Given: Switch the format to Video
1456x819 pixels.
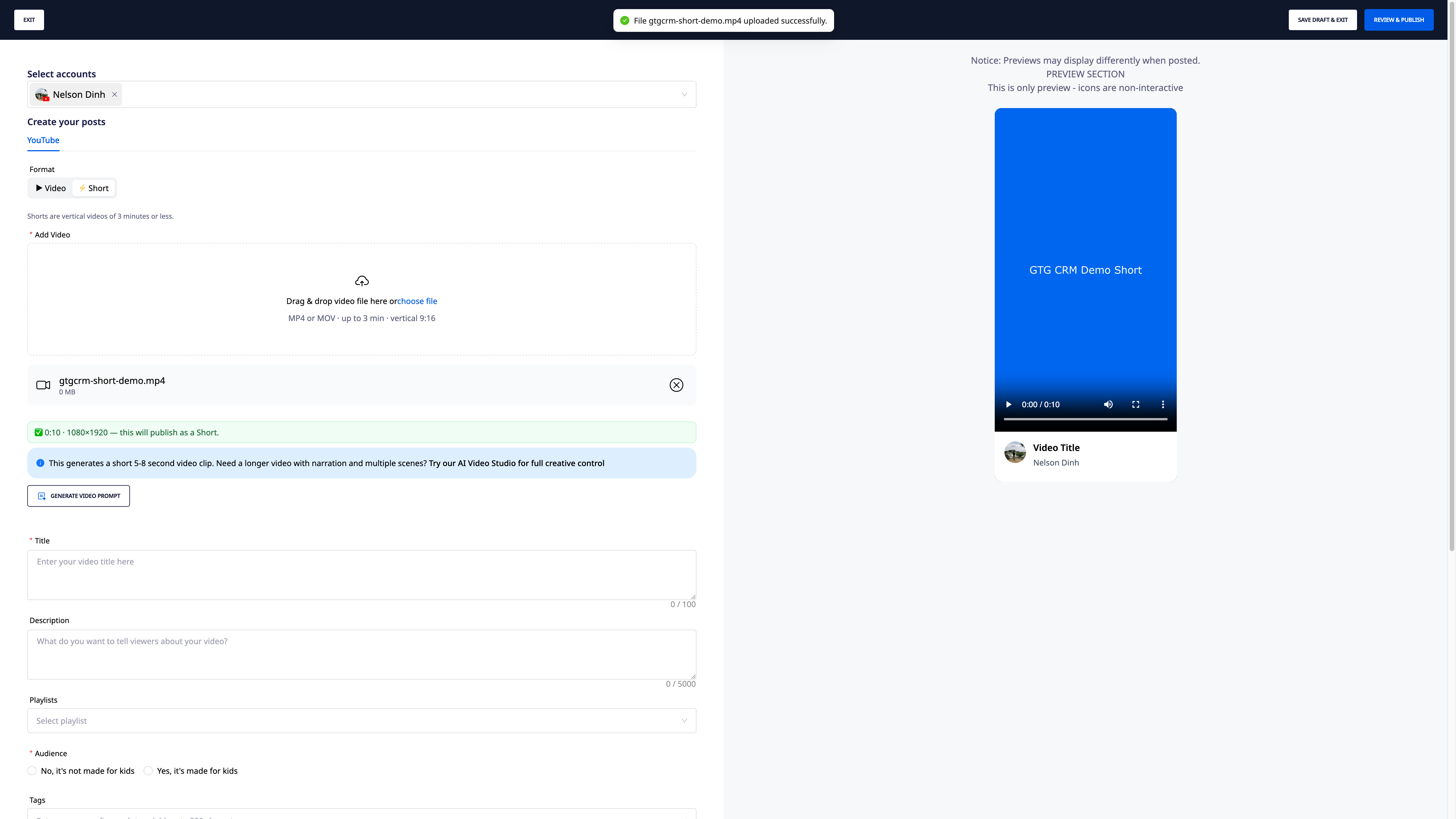Looking at the screenshot, I should click(51, 188).
